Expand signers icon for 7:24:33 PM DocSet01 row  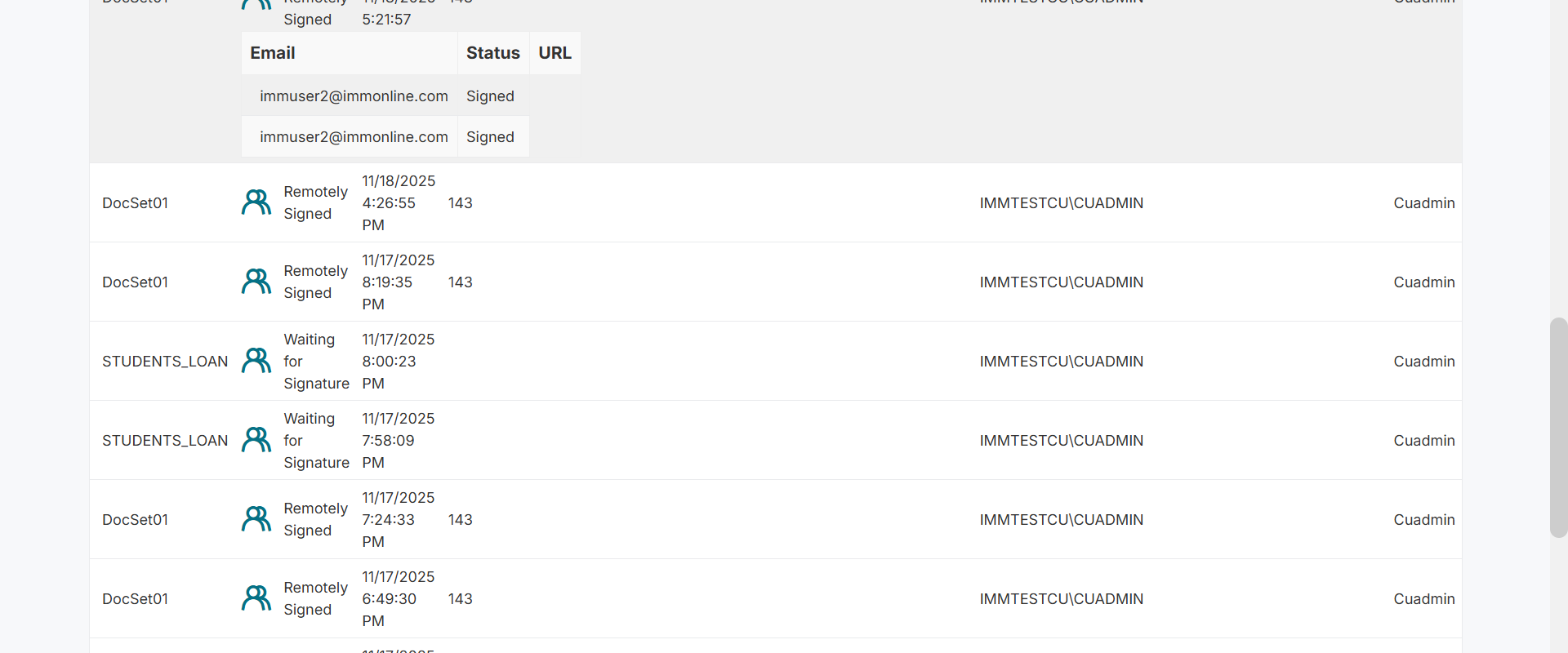pyautogui.click(x=256, y=519)
